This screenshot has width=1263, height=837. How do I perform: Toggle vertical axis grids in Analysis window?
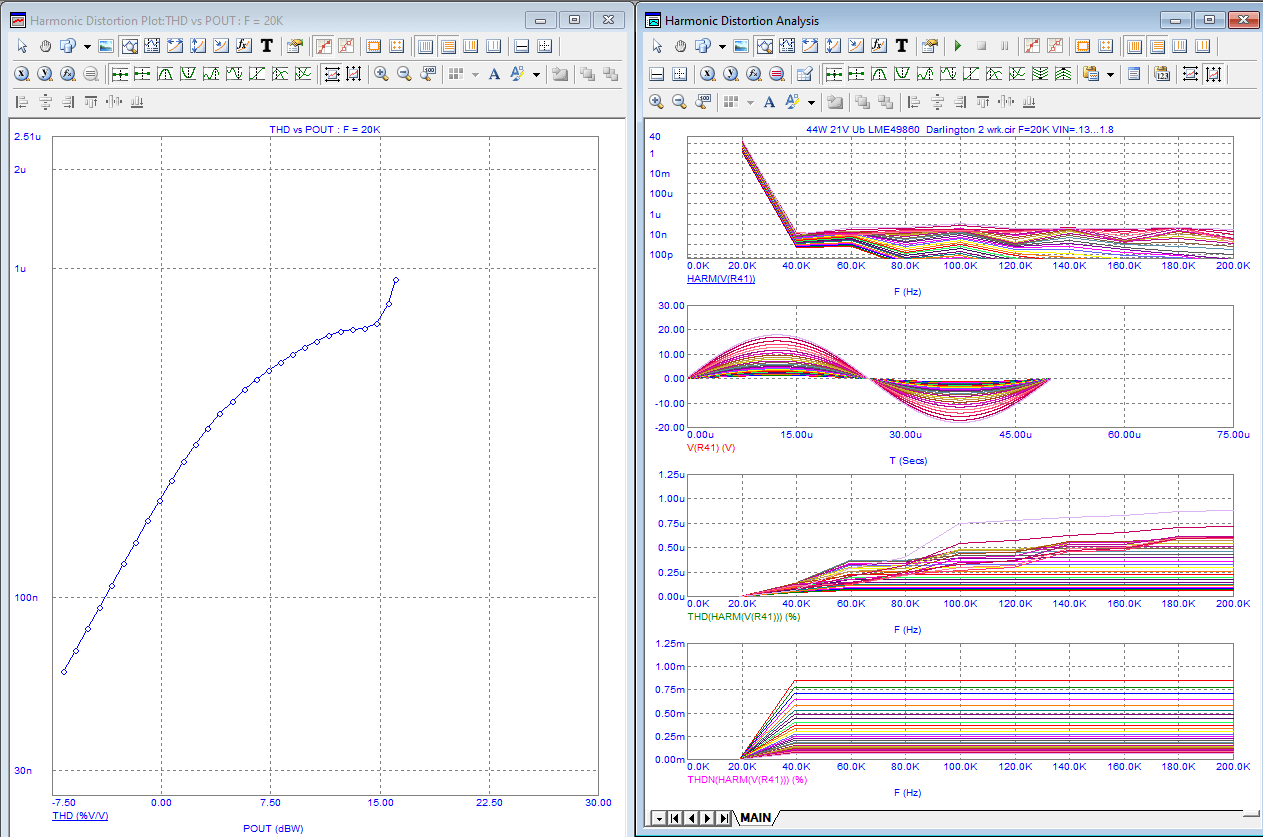pyautogui.click(x=1134, y=46)
